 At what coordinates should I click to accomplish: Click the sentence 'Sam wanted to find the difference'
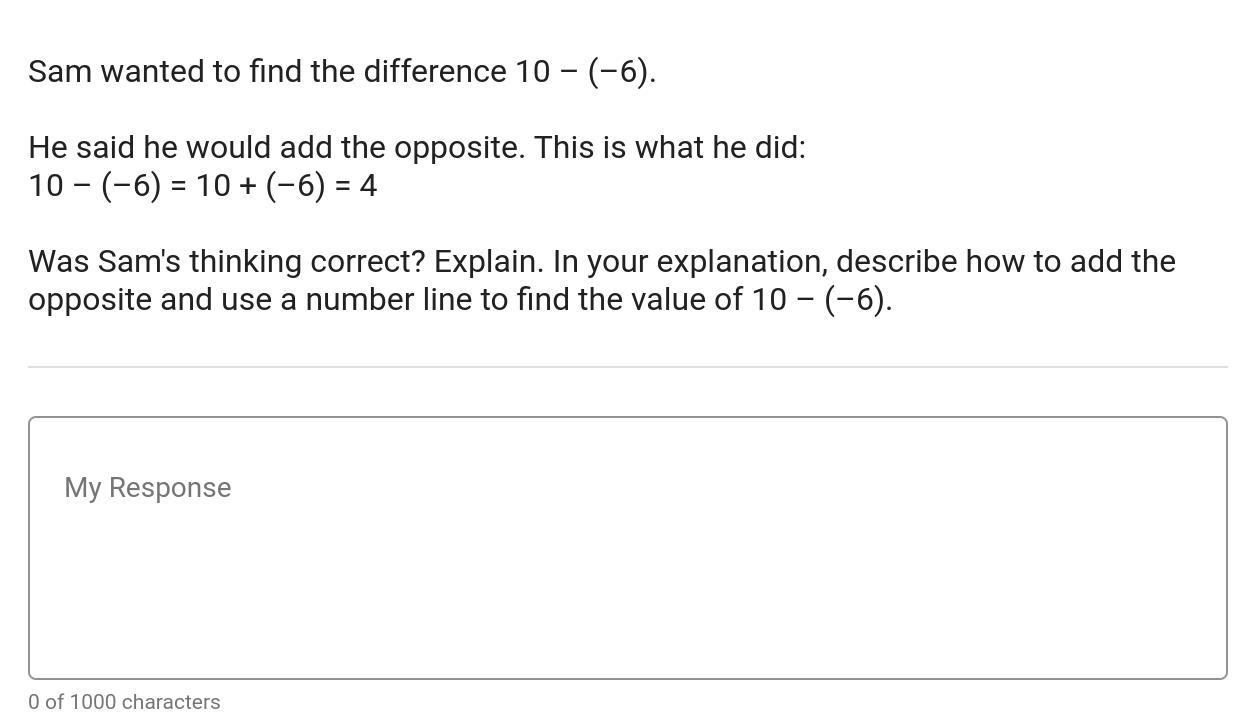coord(267,72)
